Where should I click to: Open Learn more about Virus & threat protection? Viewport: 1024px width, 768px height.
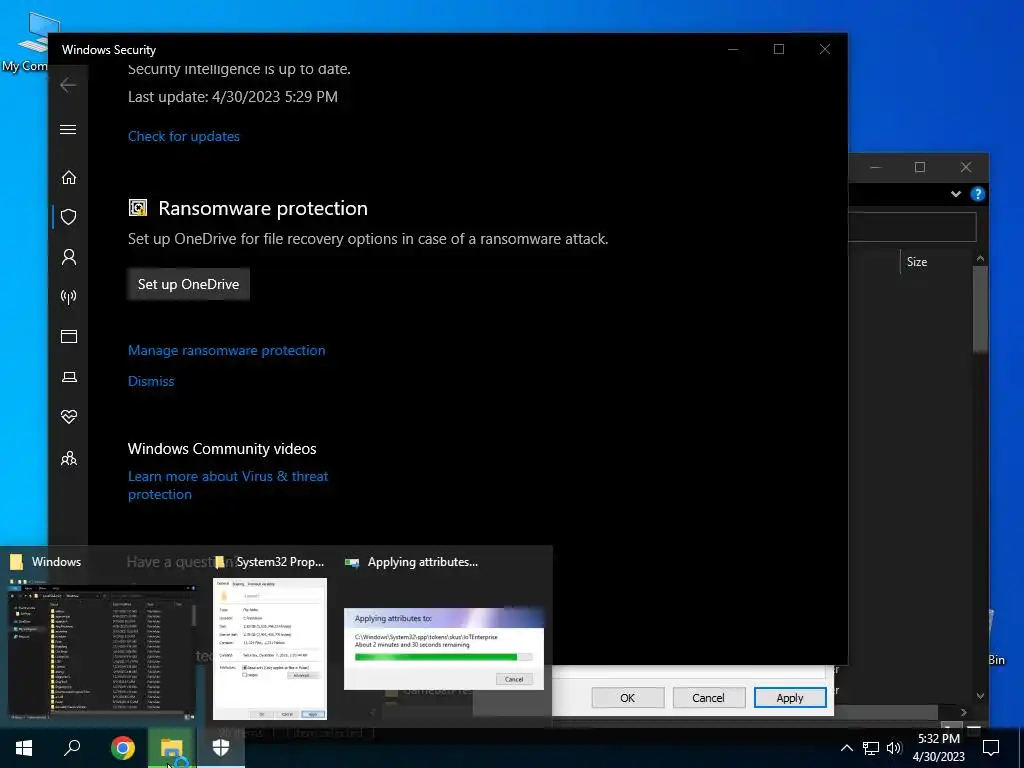pyautogui.click(x=228, y=485)
